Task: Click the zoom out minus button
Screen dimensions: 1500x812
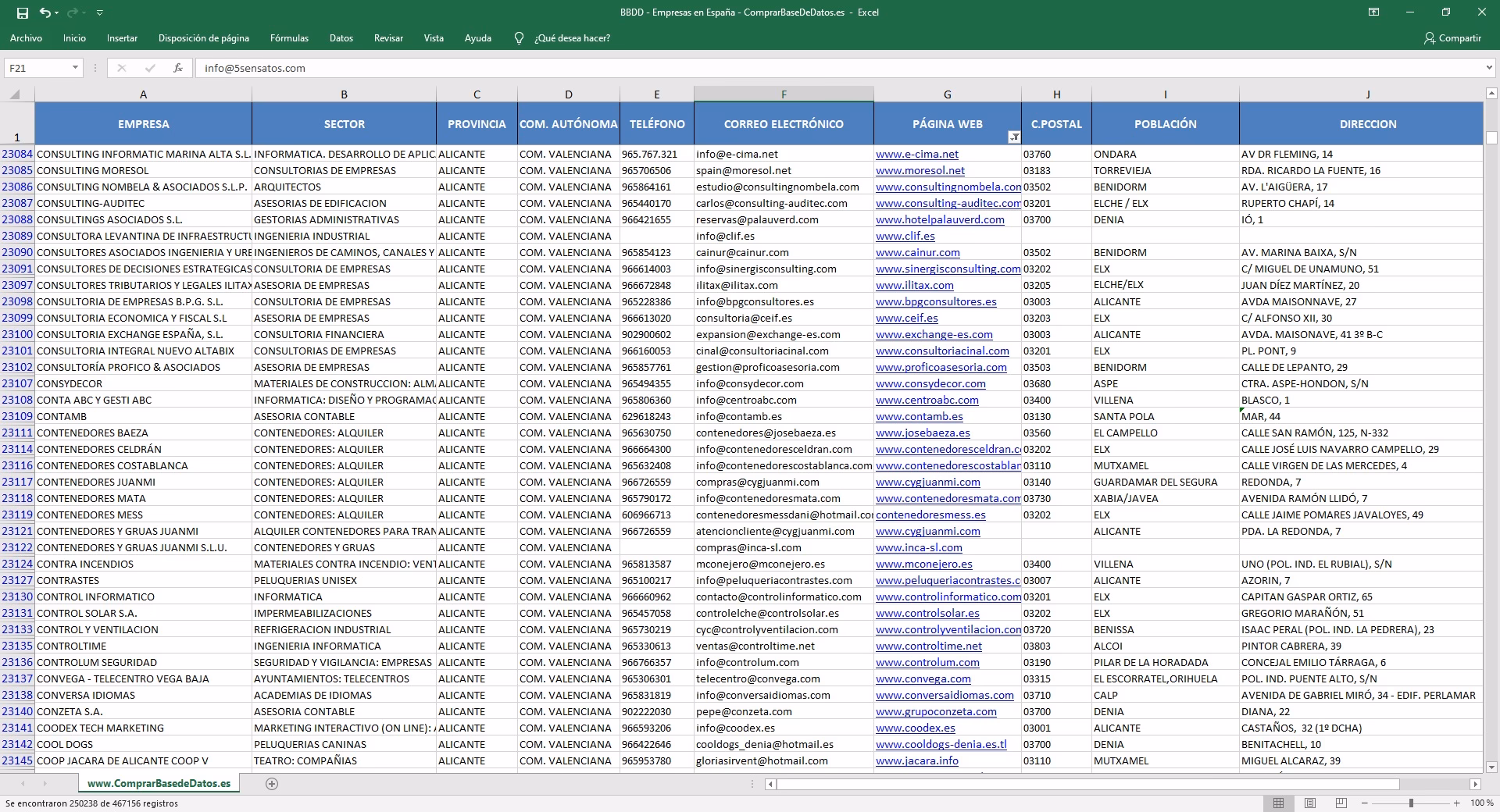Action: coord(1365,803)
